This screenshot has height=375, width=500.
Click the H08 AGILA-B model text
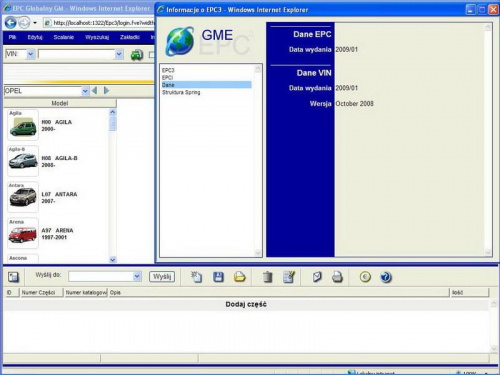(x=59, y=161)
